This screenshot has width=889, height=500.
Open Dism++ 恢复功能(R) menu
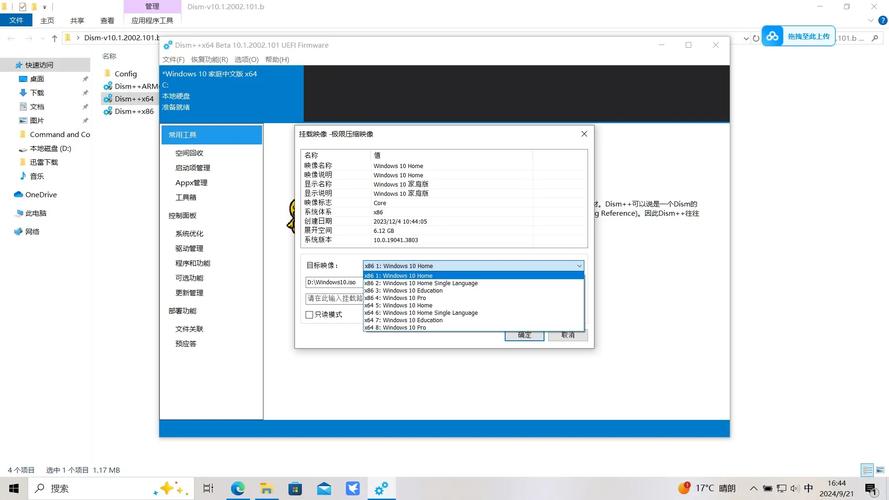tap(209, 60)
